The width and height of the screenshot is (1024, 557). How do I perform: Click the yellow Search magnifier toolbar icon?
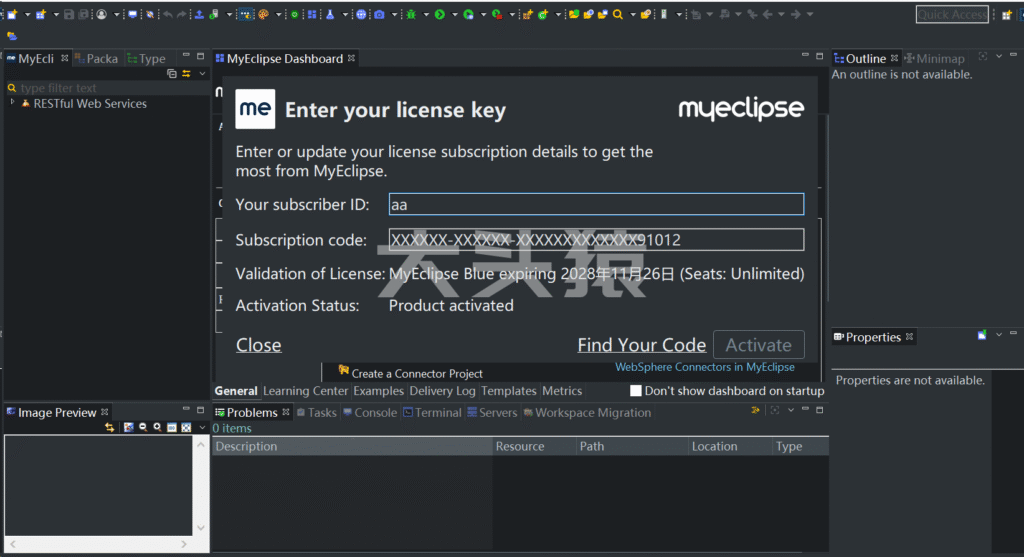point(618,15)
